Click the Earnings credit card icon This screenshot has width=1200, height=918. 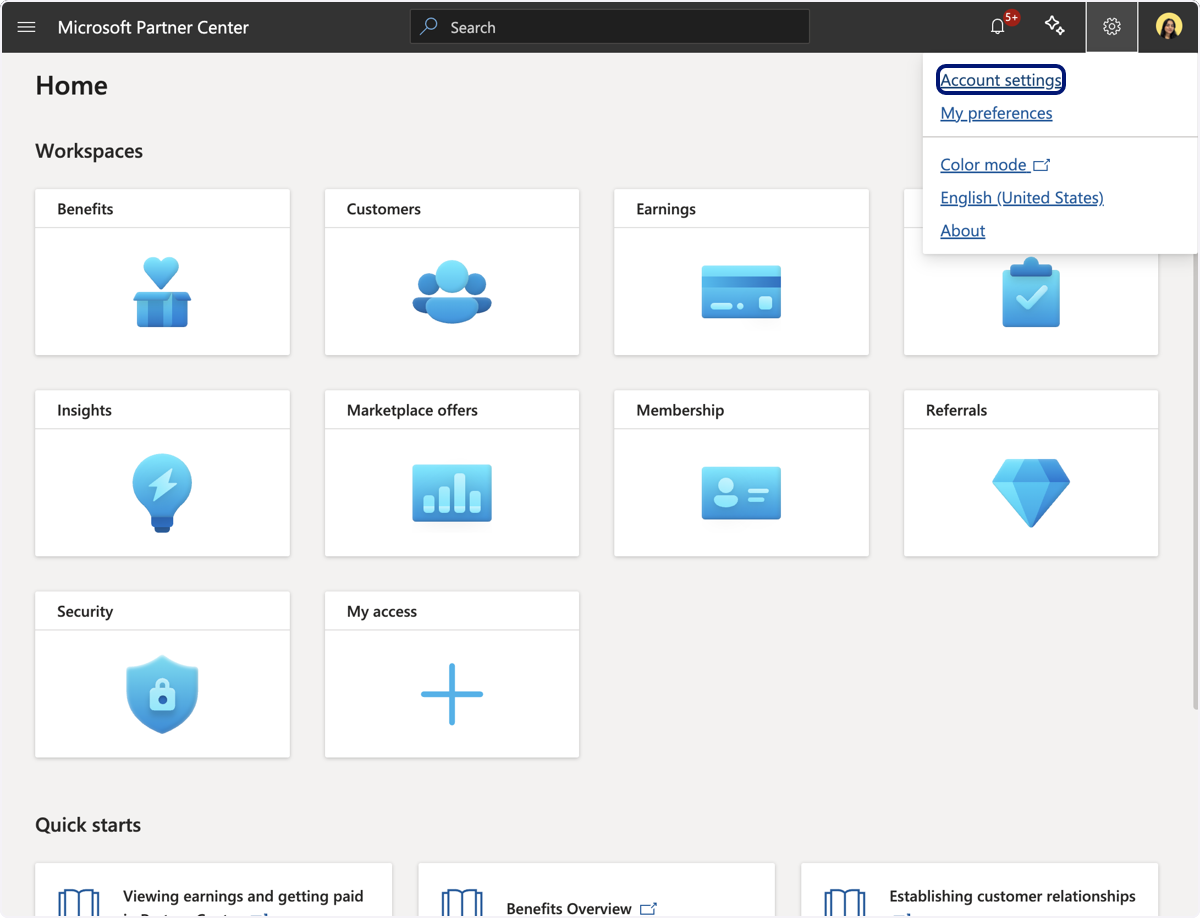(741, 292)
